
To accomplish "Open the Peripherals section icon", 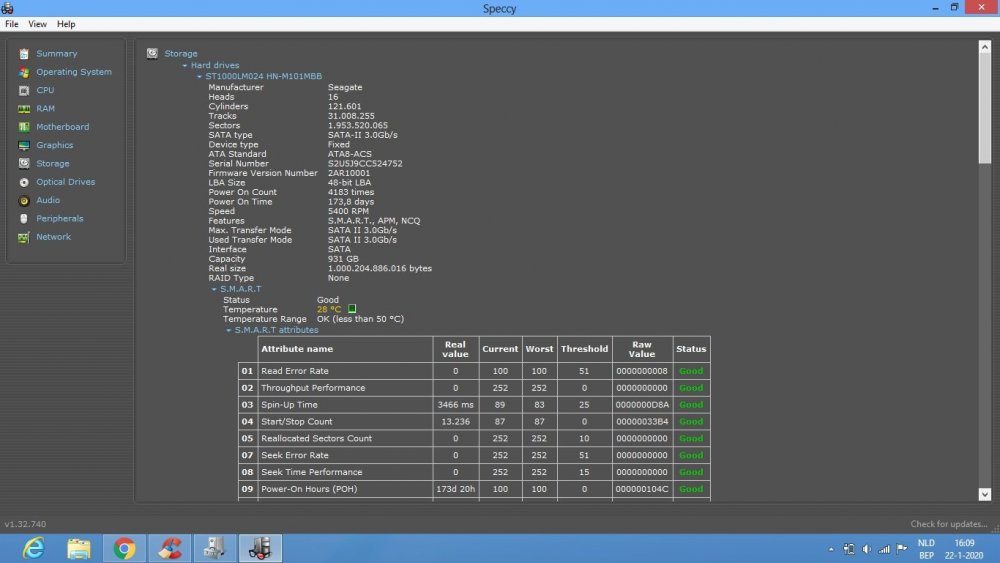I will tap(24, 219).
